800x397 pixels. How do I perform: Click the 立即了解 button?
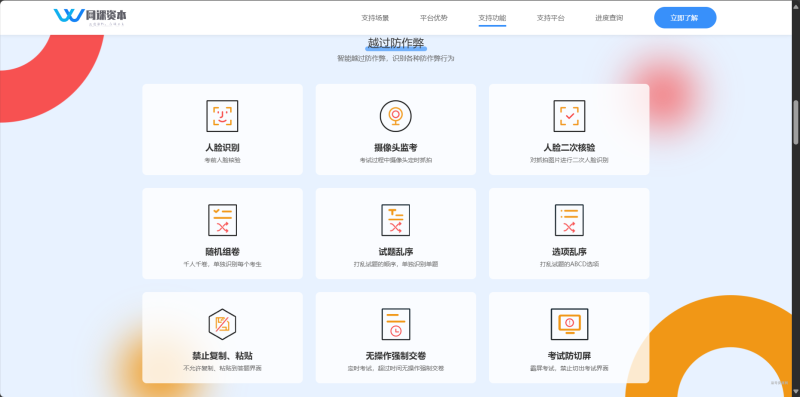tap(685, 18)
